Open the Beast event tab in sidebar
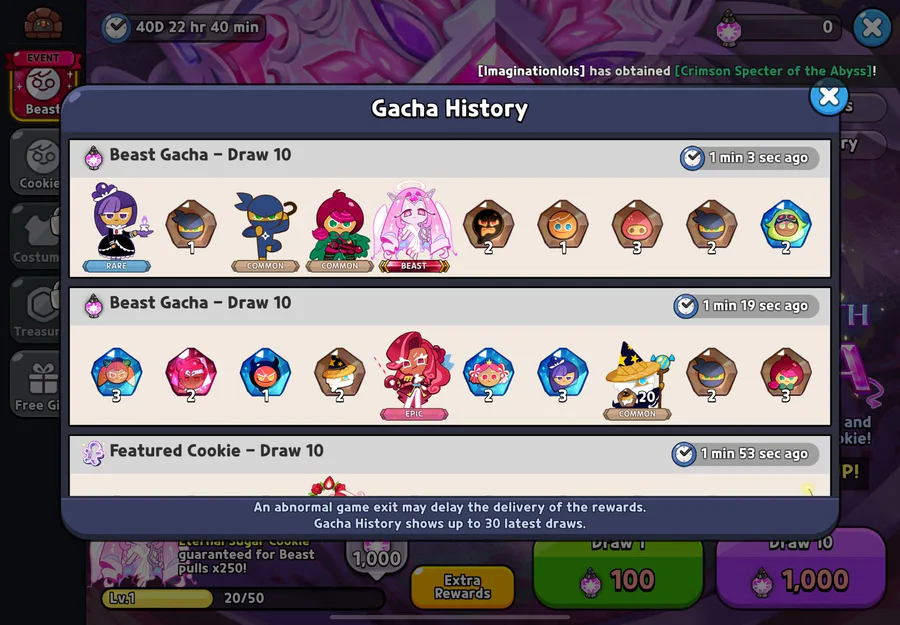The height and width of the screenshot is (625, 900). click(42, 85)
